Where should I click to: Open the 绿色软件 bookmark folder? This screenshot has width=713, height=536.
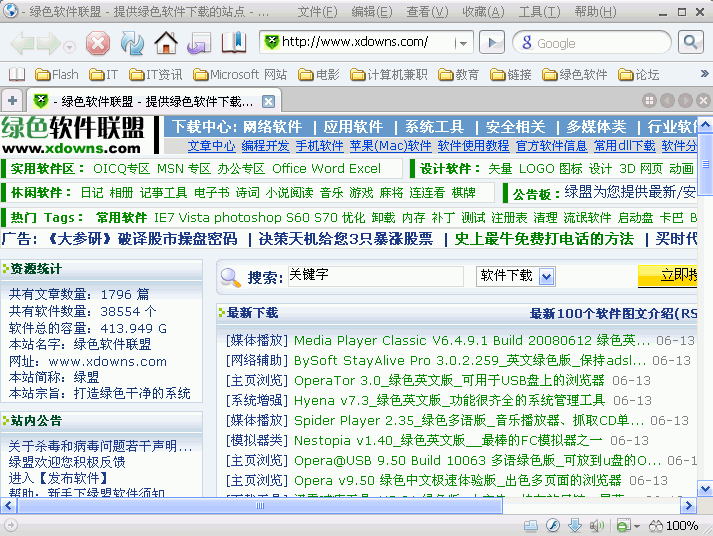point(574,74)
